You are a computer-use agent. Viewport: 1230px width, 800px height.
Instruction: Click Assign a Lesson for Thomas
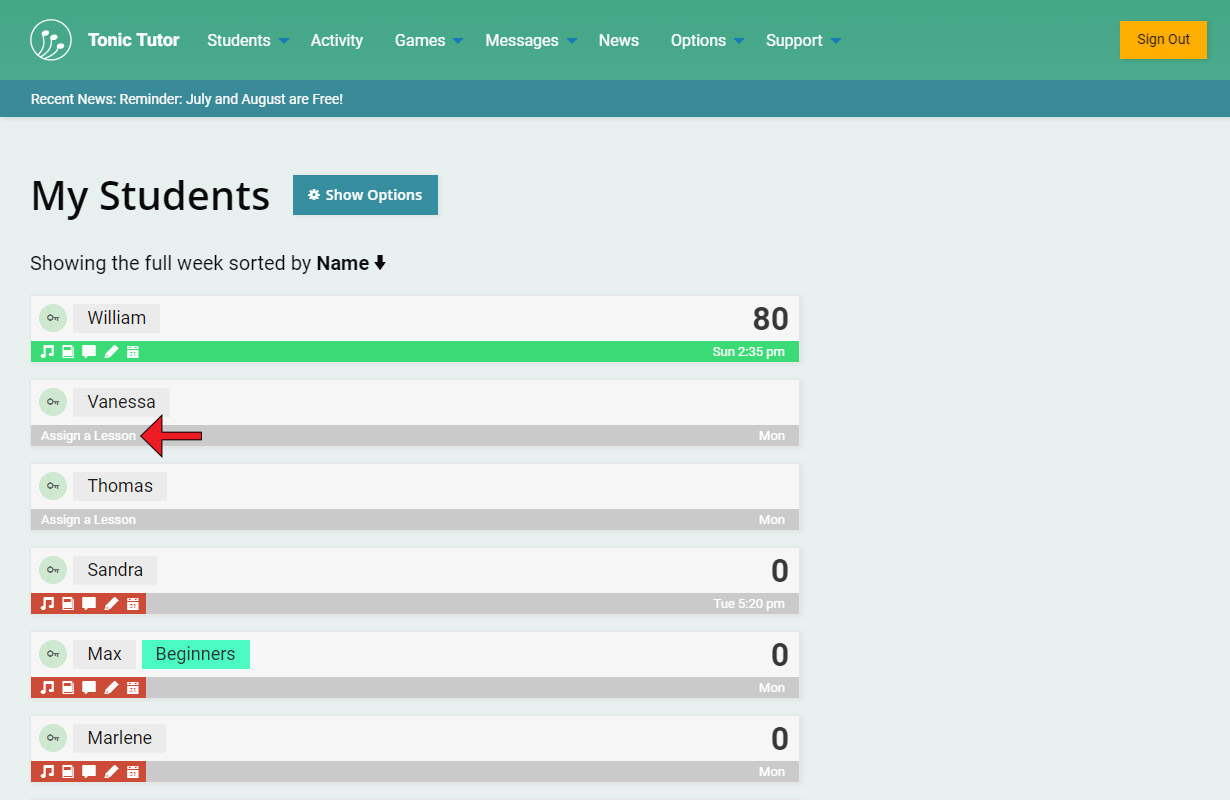(88, 520)
